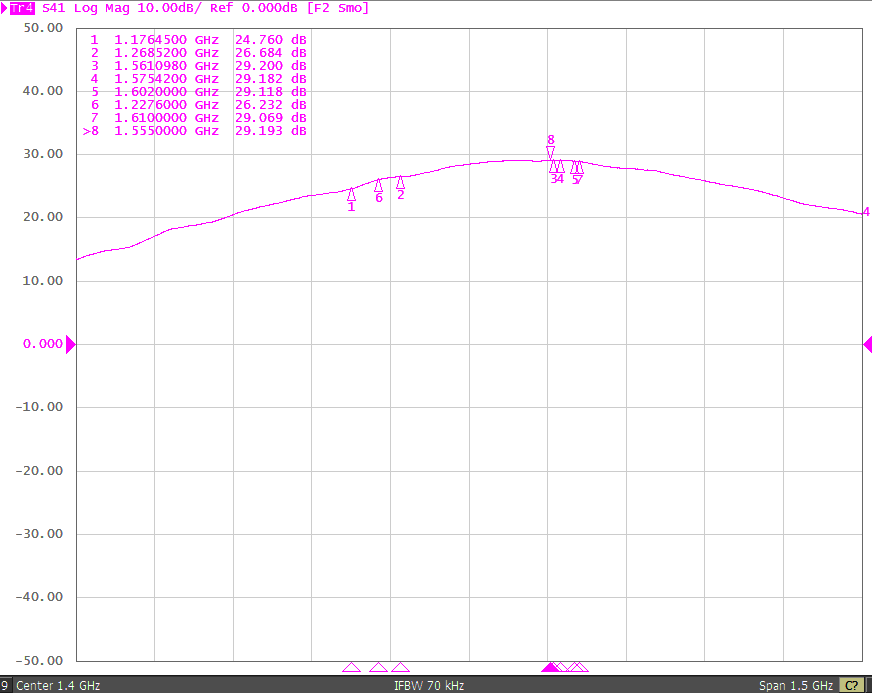Select active marker 8 above the trace
The image size is (872, 693).
pos(550,152)
